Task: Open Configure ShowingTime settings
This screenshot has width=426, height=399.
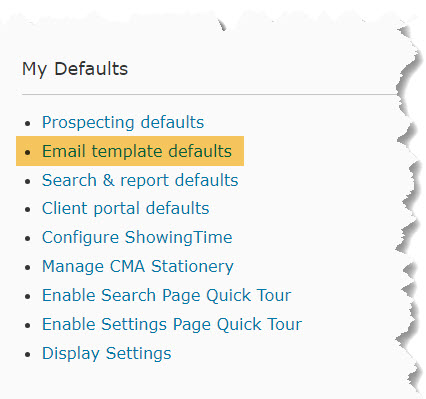Action: [x=137, y=238]
